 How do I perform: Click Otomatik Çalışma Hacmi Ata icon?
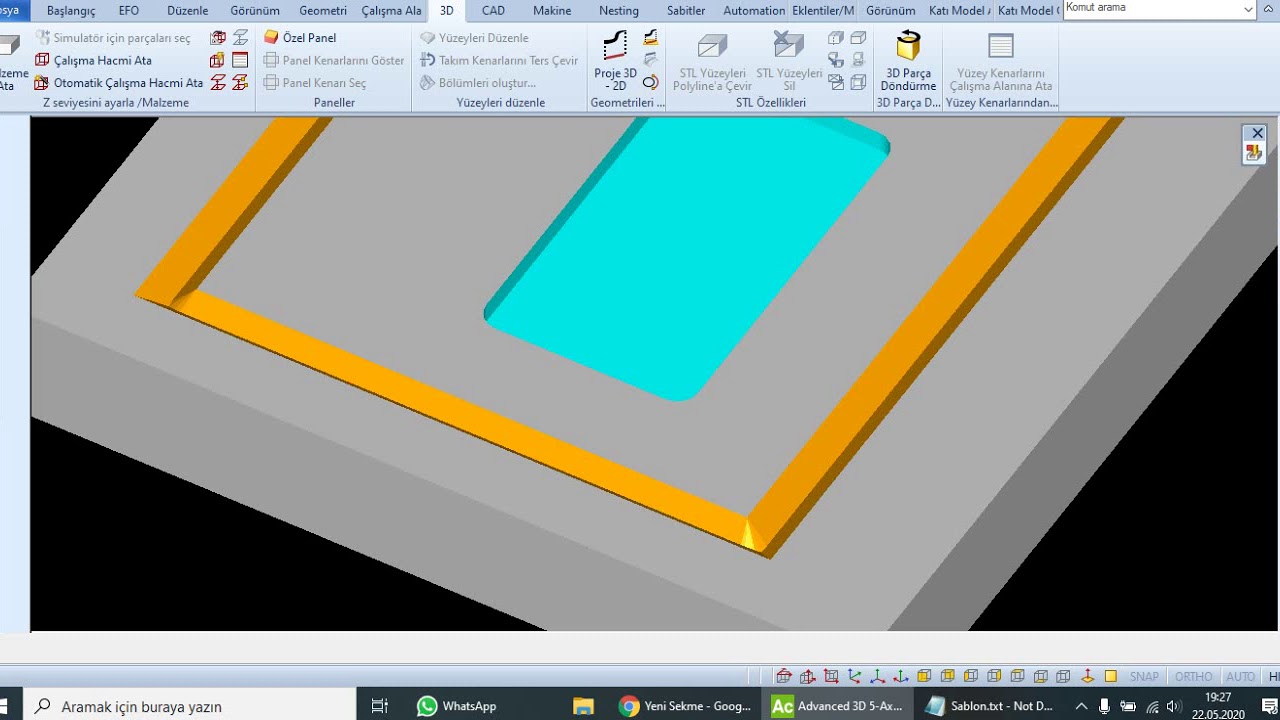click(x=42, y=83)
